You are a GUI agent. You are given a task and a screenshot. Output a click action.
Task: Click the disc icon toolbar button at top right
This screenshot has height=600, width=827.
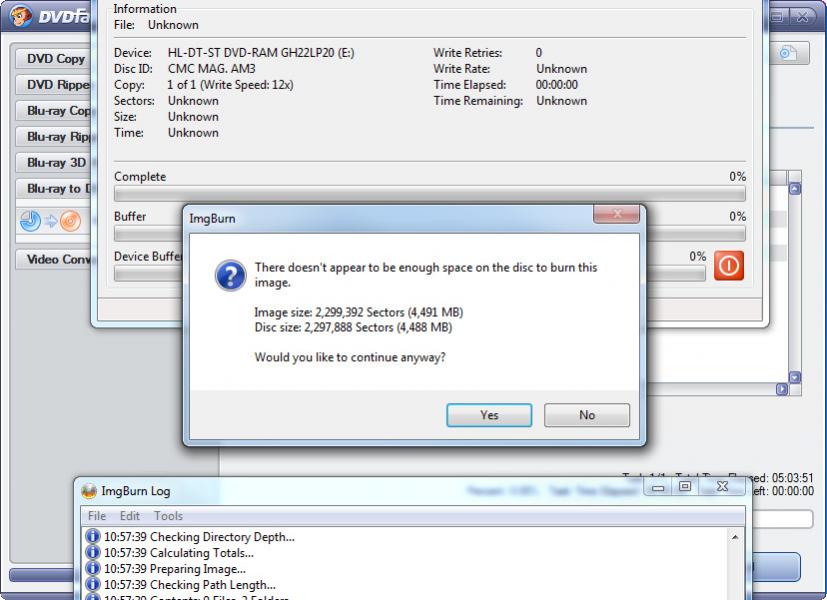tap(788, 53)
